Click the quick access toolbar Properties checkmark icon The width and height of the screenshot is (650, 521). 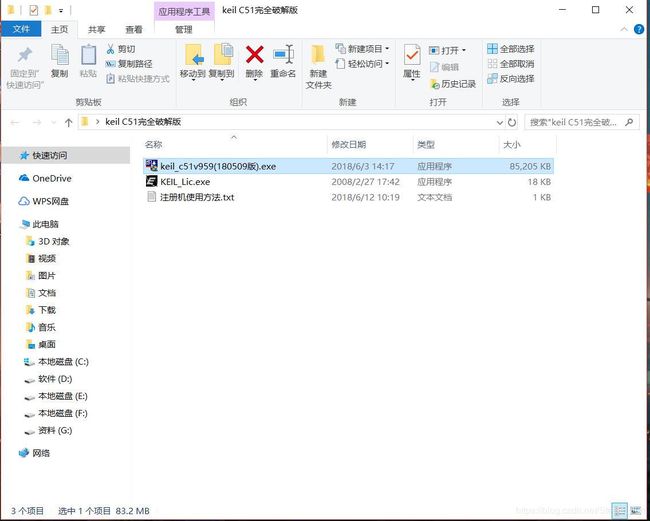click(34, 10)
